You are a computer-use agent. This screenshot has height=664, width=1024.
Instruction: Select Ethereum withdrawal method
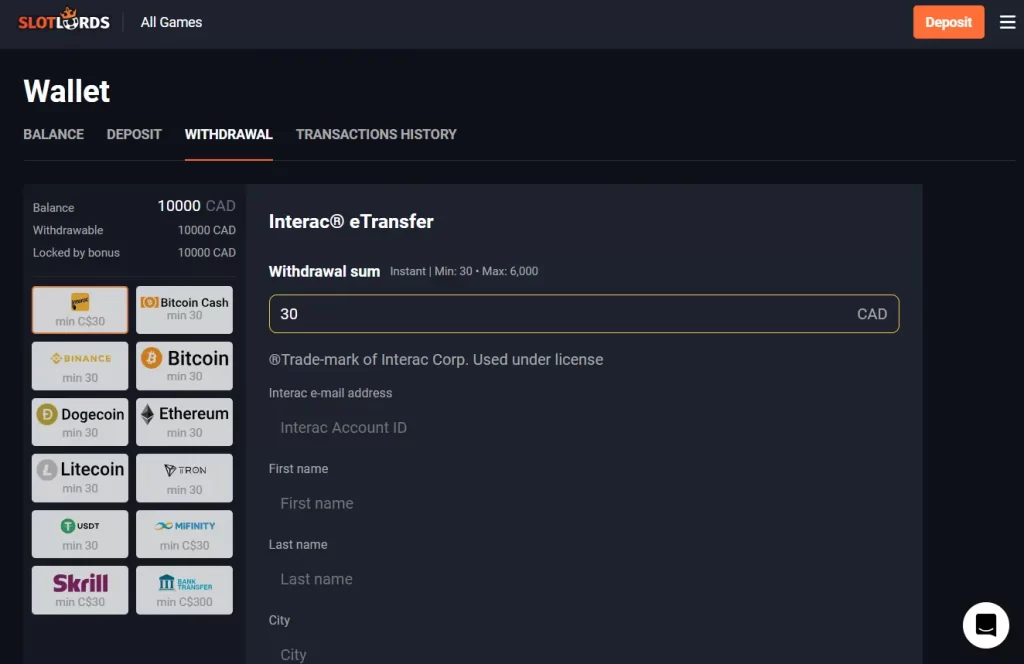point(184,422)
